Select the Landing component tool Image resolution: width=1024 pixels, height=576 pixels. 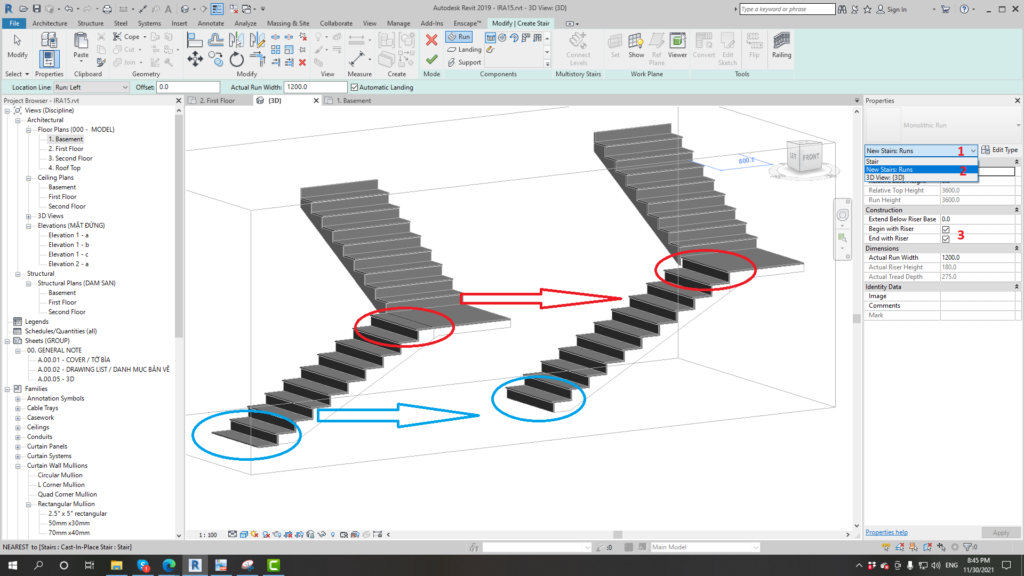point(464,49)
